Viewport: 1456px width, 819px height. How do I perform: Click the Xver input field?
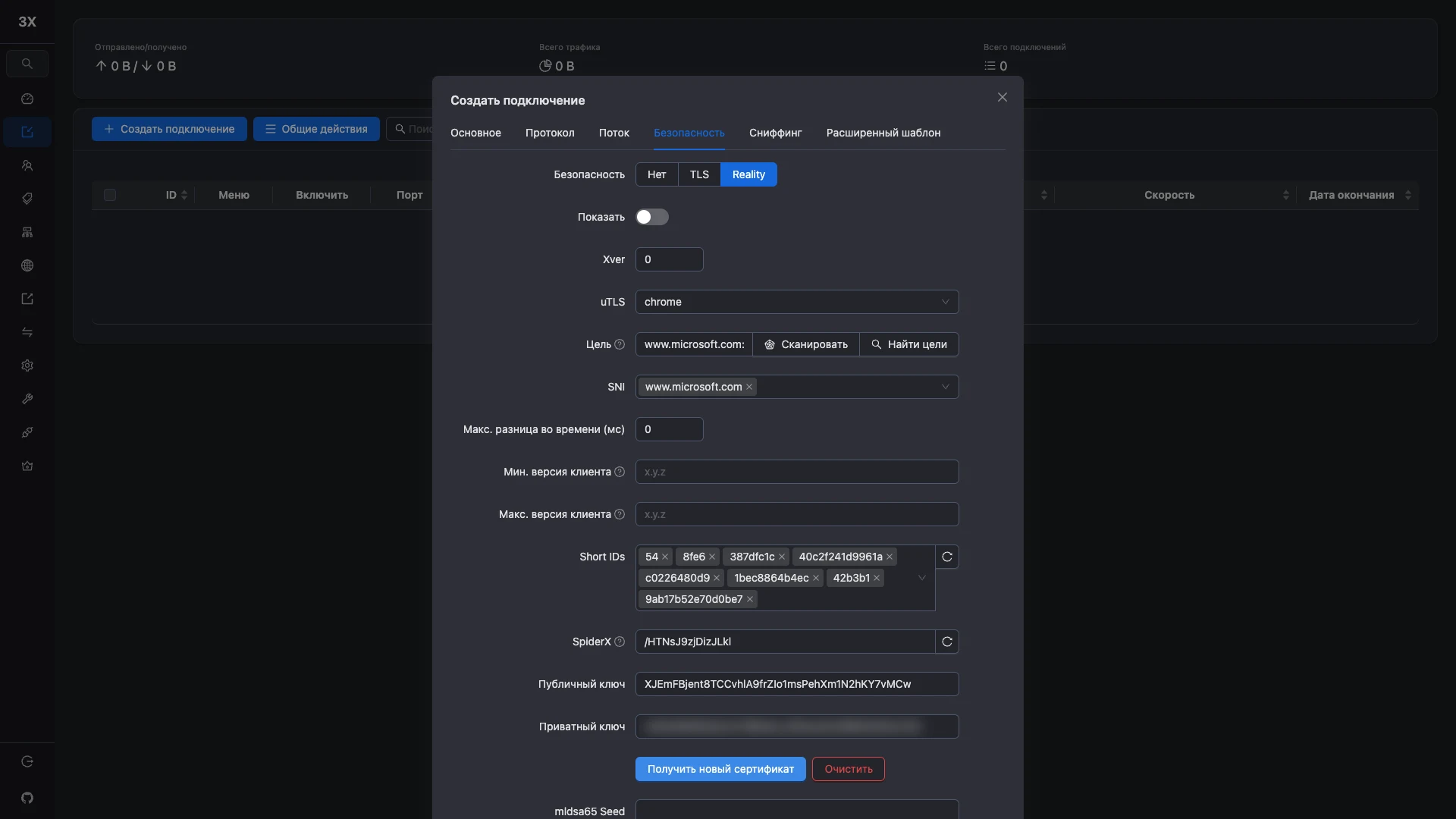(669, 259)
